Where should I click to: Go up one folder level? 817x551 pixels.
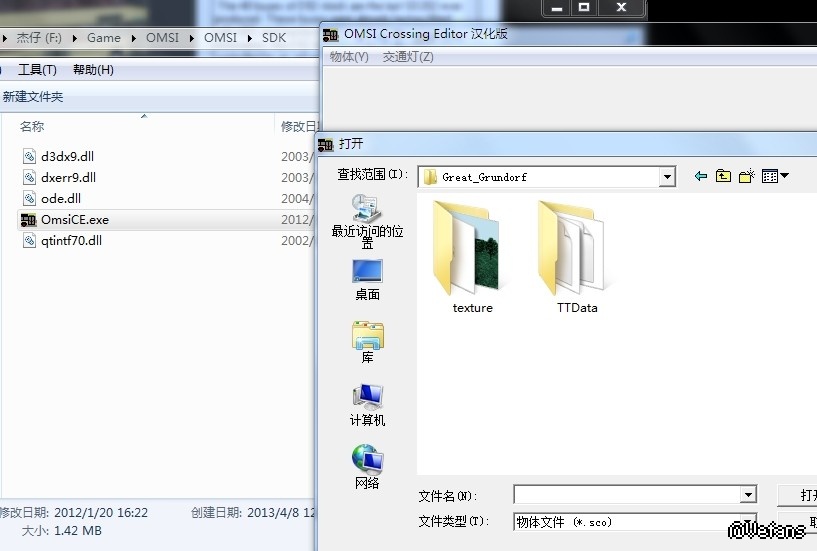(723, 176)
